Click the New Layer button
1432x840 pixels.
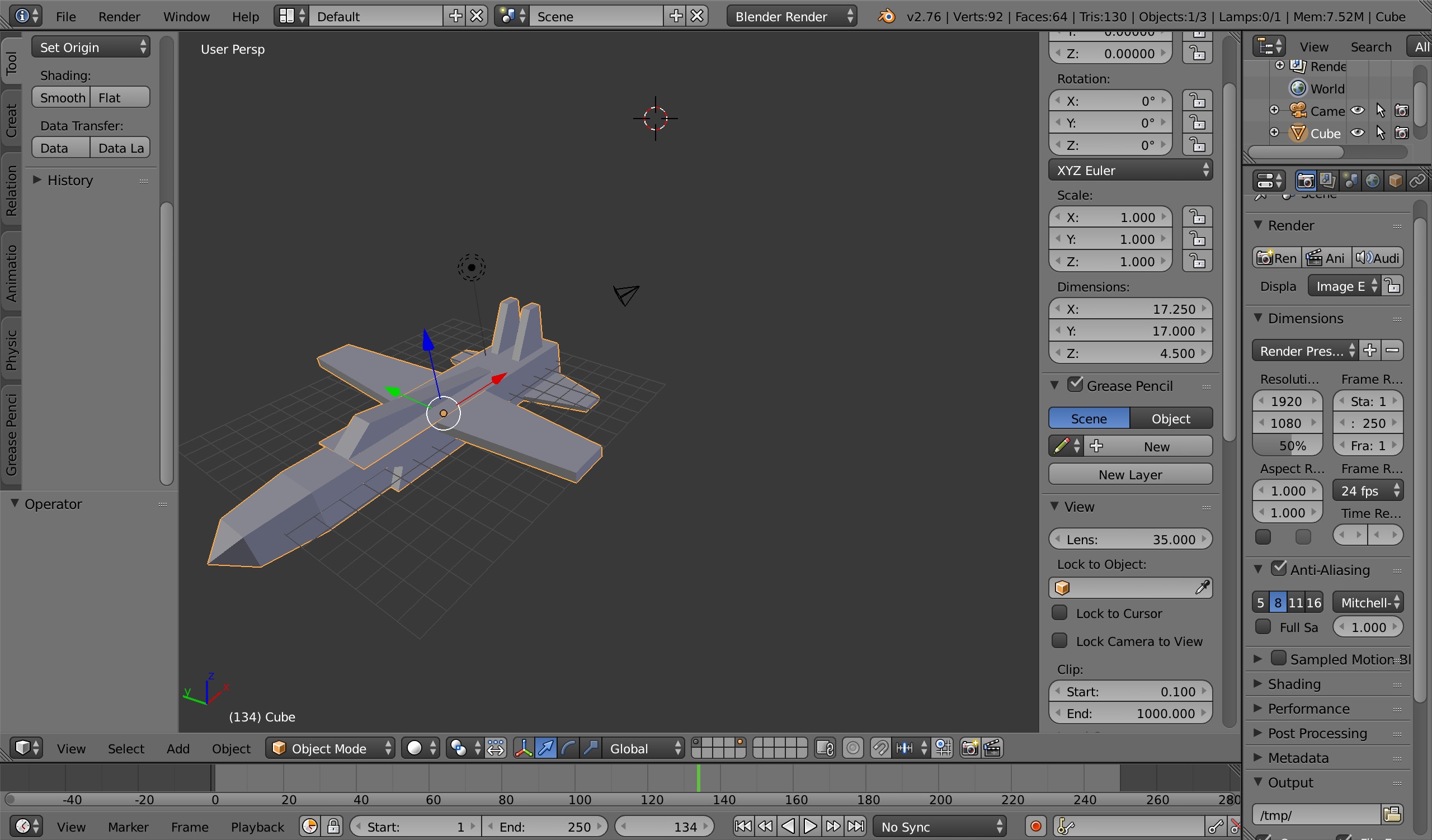pos(1130,474)
